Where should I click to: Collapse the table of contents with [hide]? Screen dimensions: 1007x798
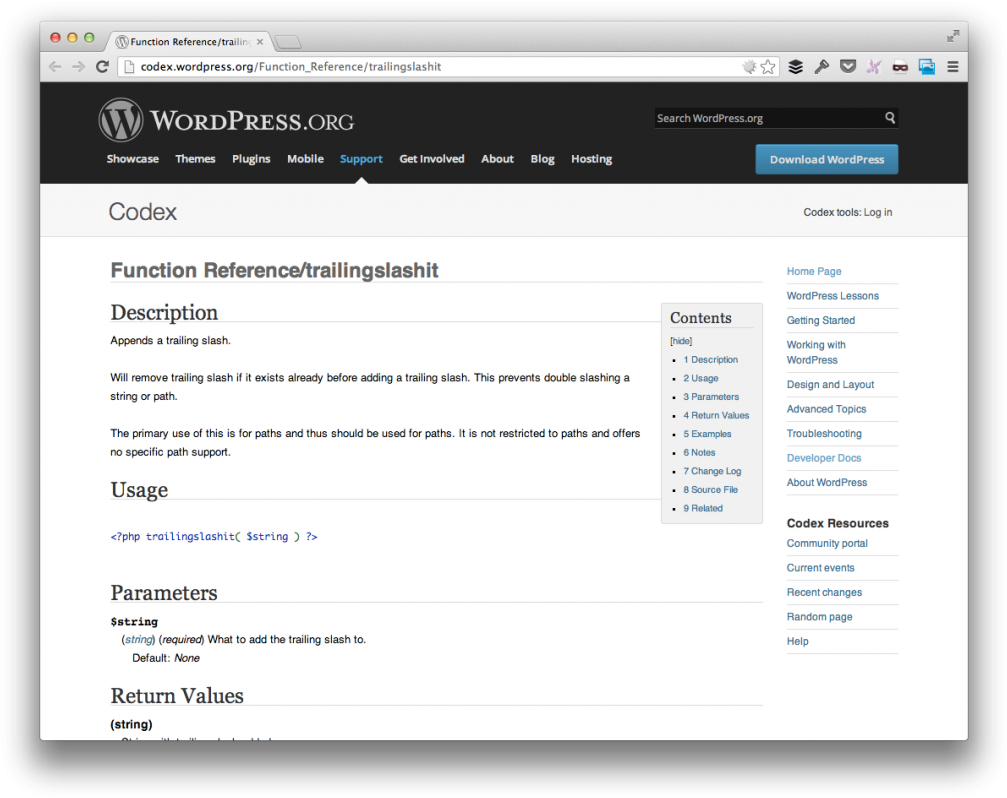pos(681,340)
